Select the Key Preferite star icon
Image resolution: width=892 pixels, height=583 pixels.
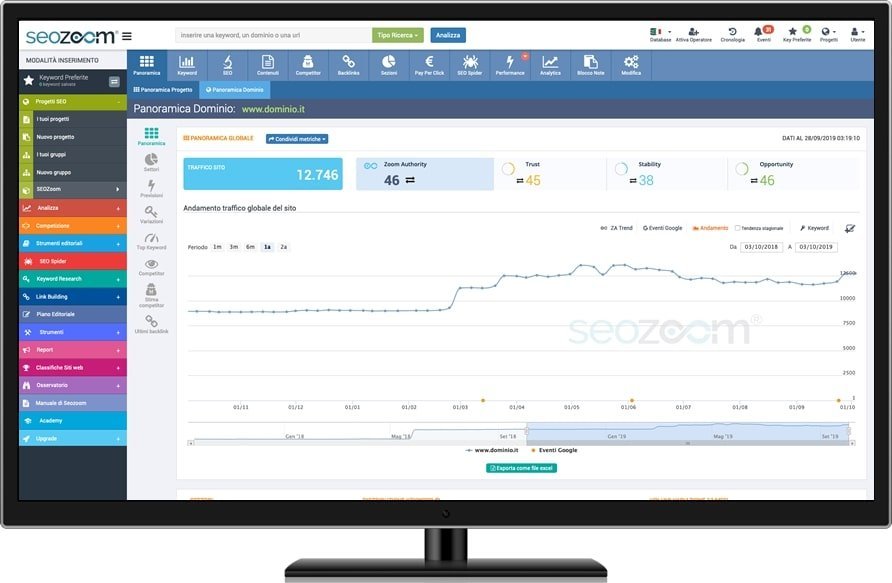tap(791, 31)
